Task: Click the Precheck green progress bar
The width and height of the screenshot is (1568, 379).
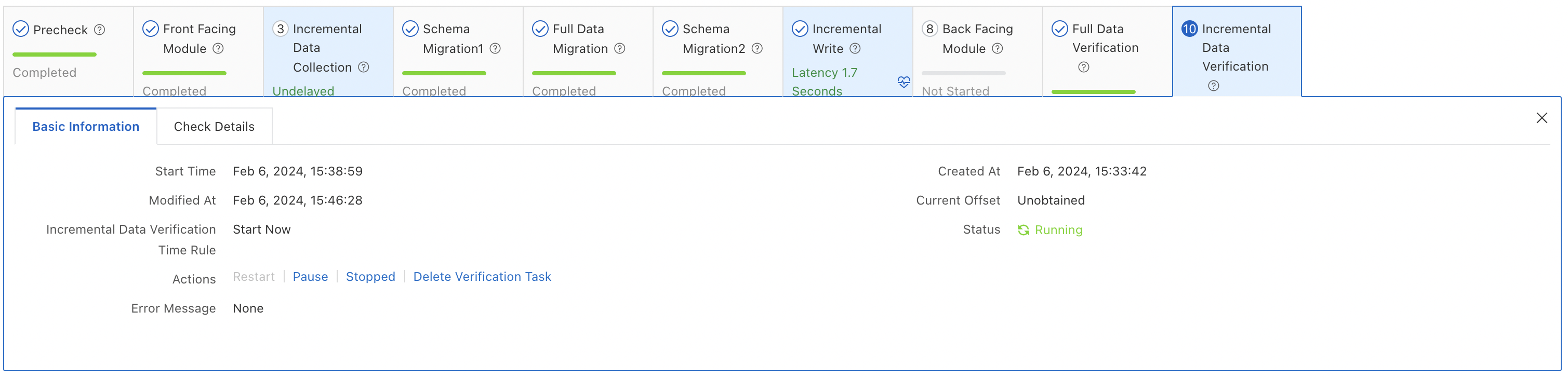Action: pyautogui.click(x=54, y=55)
